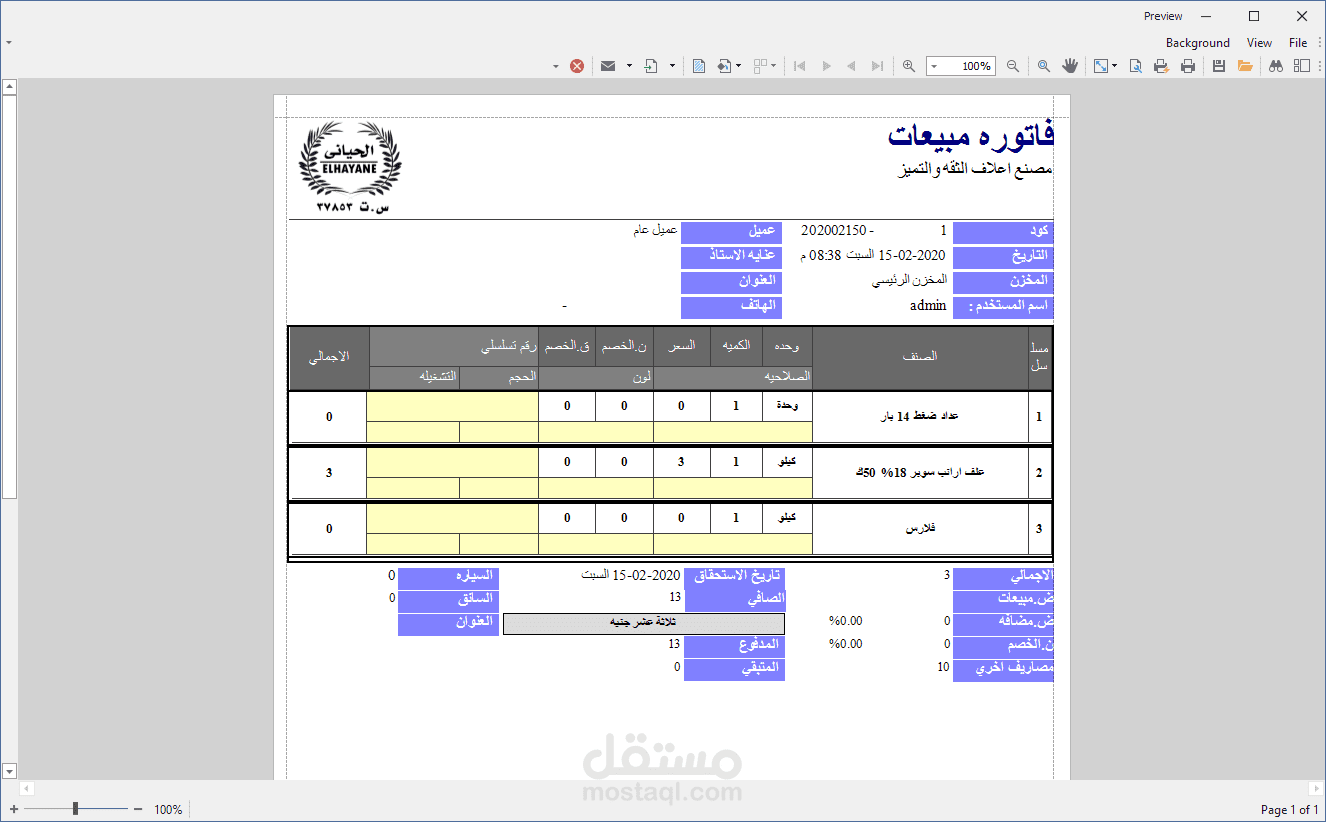Click the 'عميل عام' customer value

[656, 230]
